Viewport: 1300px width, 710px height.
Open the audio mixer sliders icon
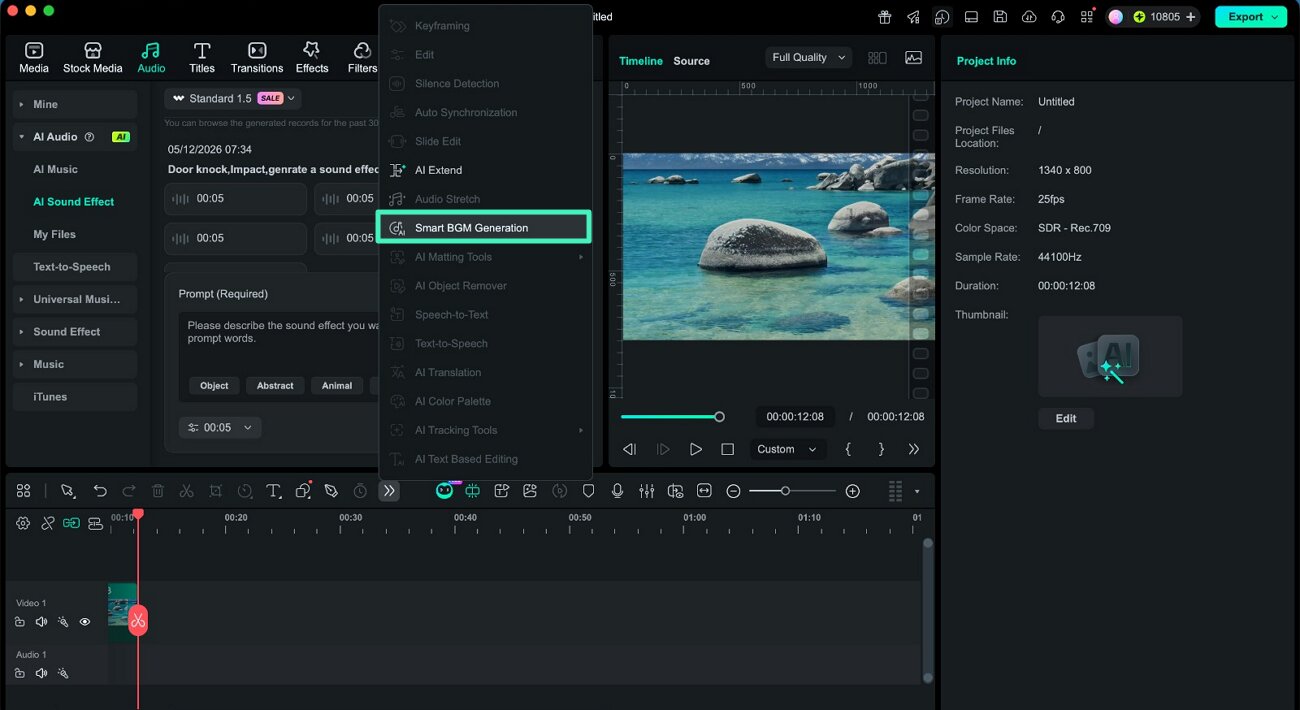[647, 491]
